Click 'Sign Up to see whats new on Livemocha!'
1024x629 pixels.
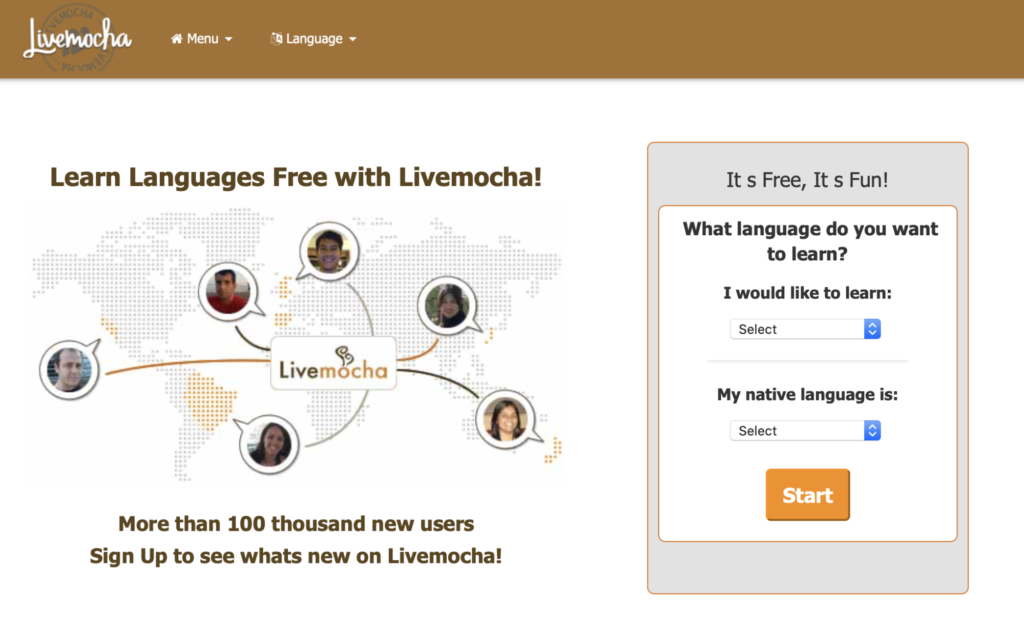click(296, 556)
